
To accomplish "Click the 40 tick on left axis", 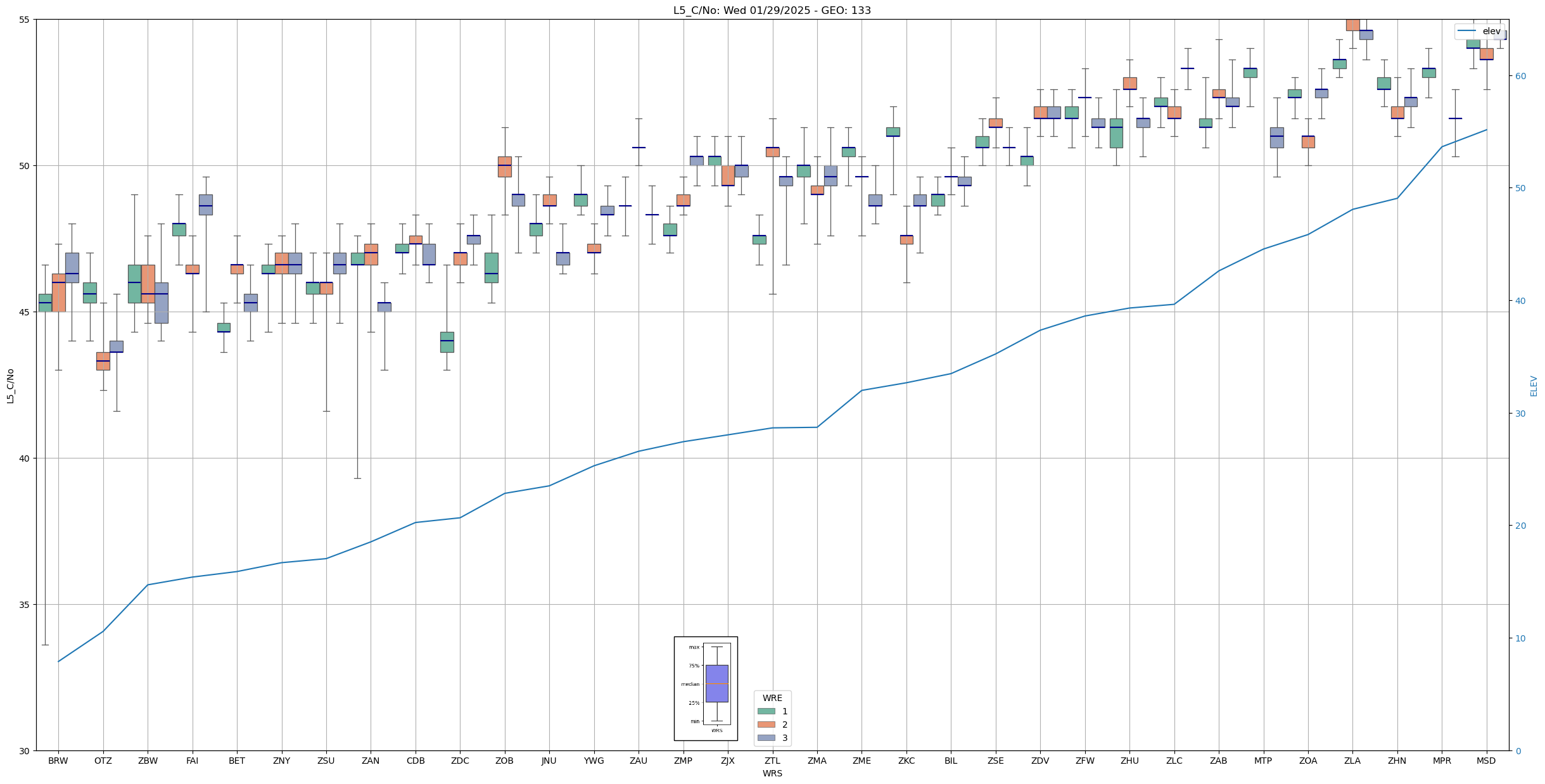I will tap(25, 458).
